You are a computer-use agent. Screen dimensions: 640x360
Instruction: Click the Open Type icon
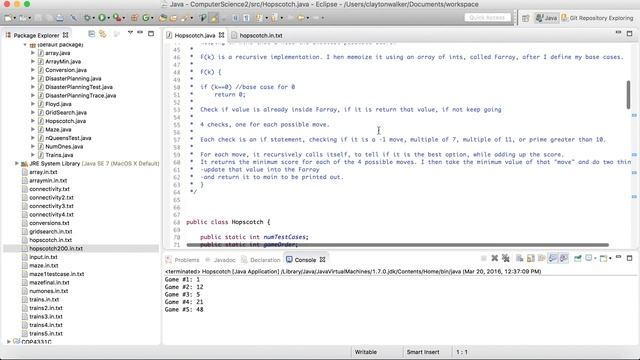[163, 18]
